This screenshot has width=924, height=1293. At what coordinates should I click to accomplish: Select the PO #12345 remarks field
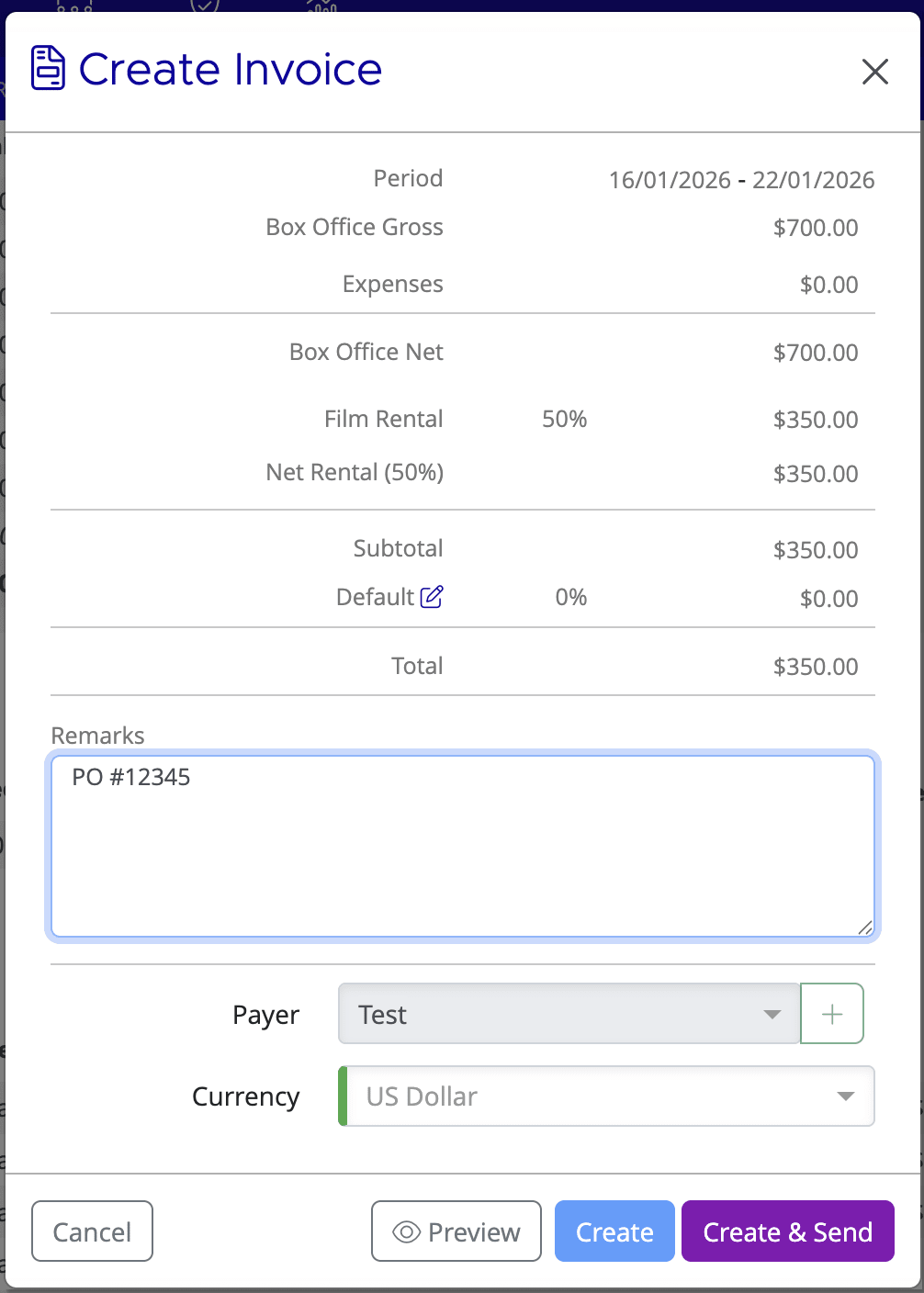point(131,777)
